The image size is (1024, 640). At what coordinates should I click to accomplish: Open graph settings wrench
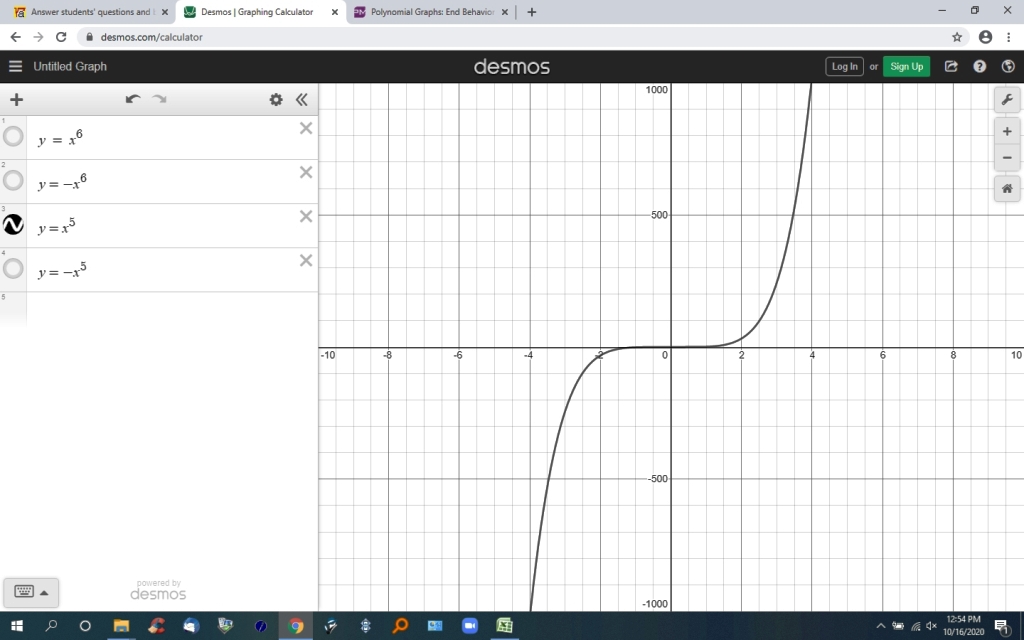pos(1007,100)
